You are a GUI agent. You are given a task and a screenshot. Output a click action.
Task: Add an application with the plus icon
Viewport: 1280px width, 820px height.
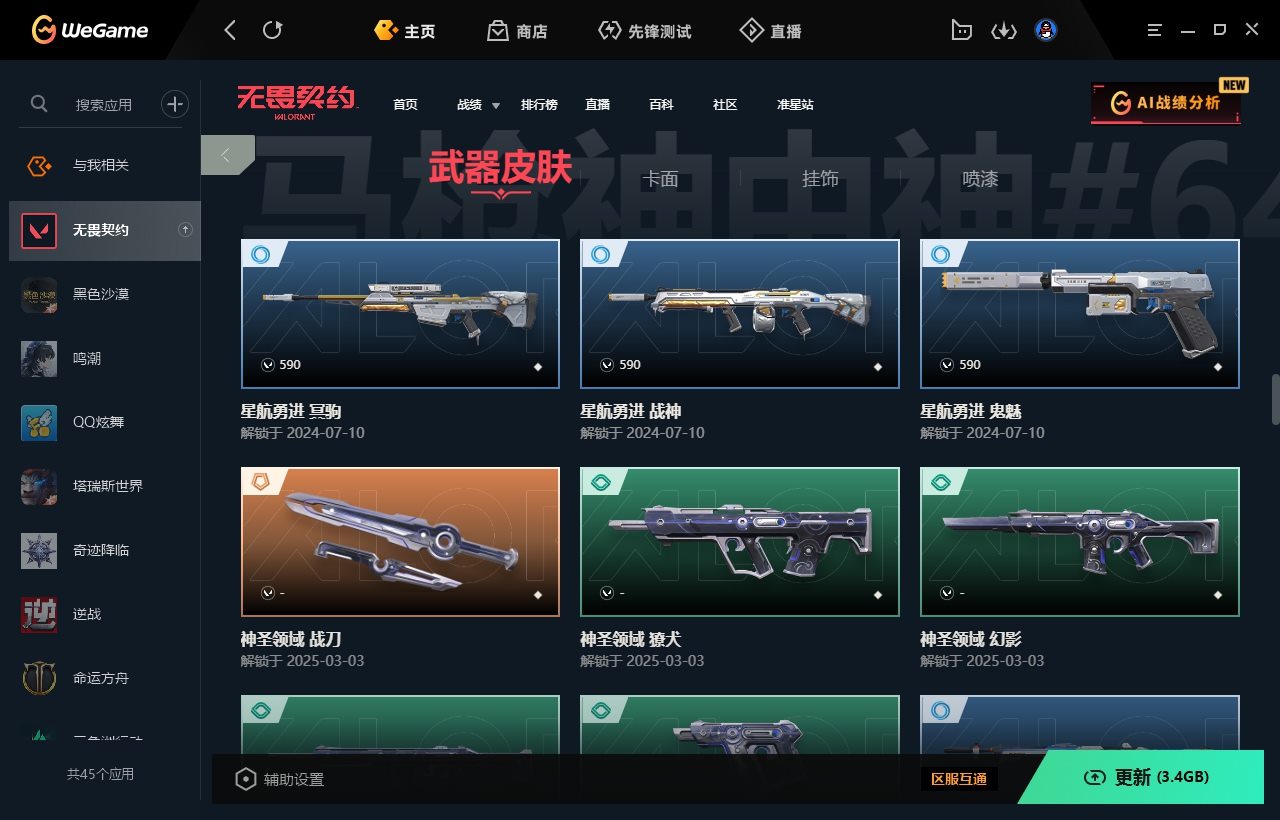(x=174, y=103)
